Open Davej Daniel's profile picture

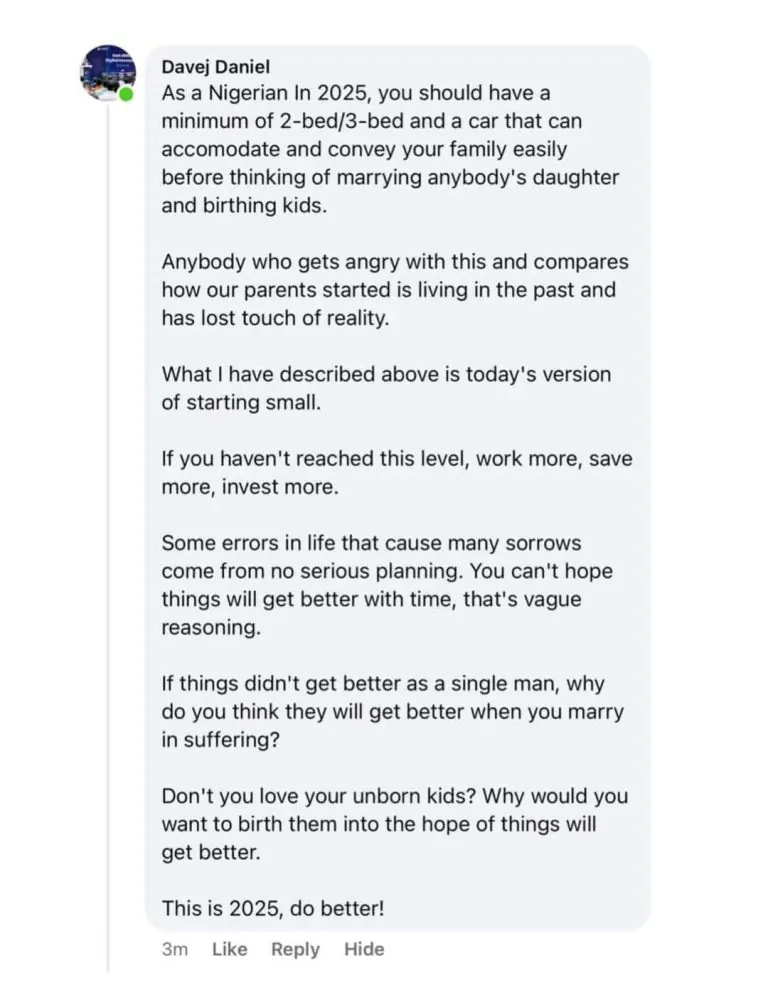click(107, 71)
